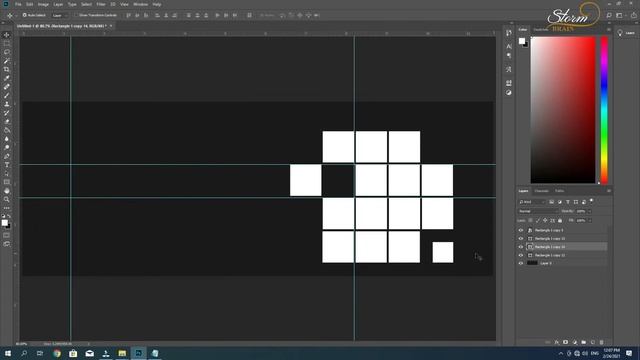This screenshot has height=360, width=640.
Task: Toggle Show Transform Controls checkbox
Action: (x=76, y=15)
